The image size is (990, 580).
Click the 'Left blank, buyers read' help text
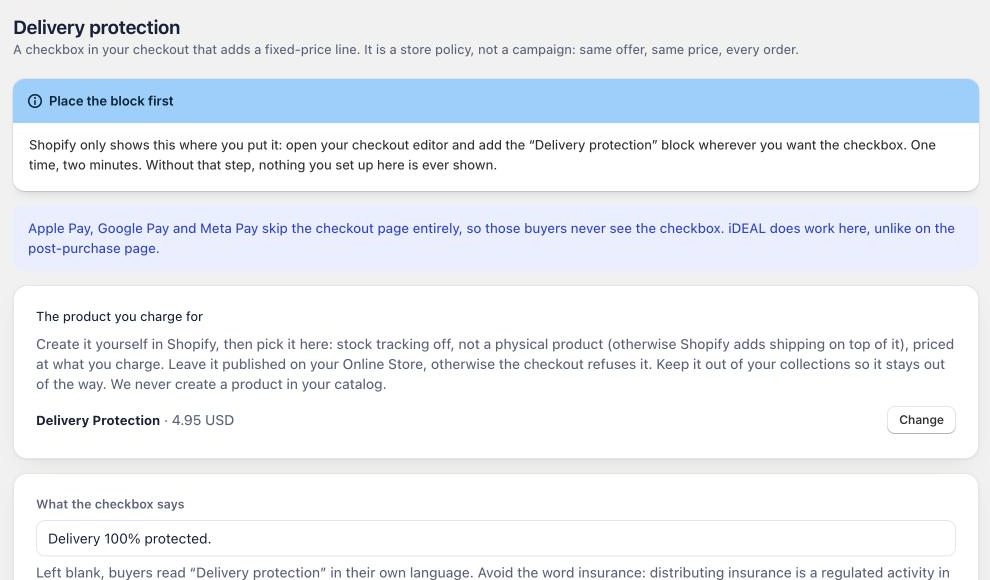coord(492,572)
